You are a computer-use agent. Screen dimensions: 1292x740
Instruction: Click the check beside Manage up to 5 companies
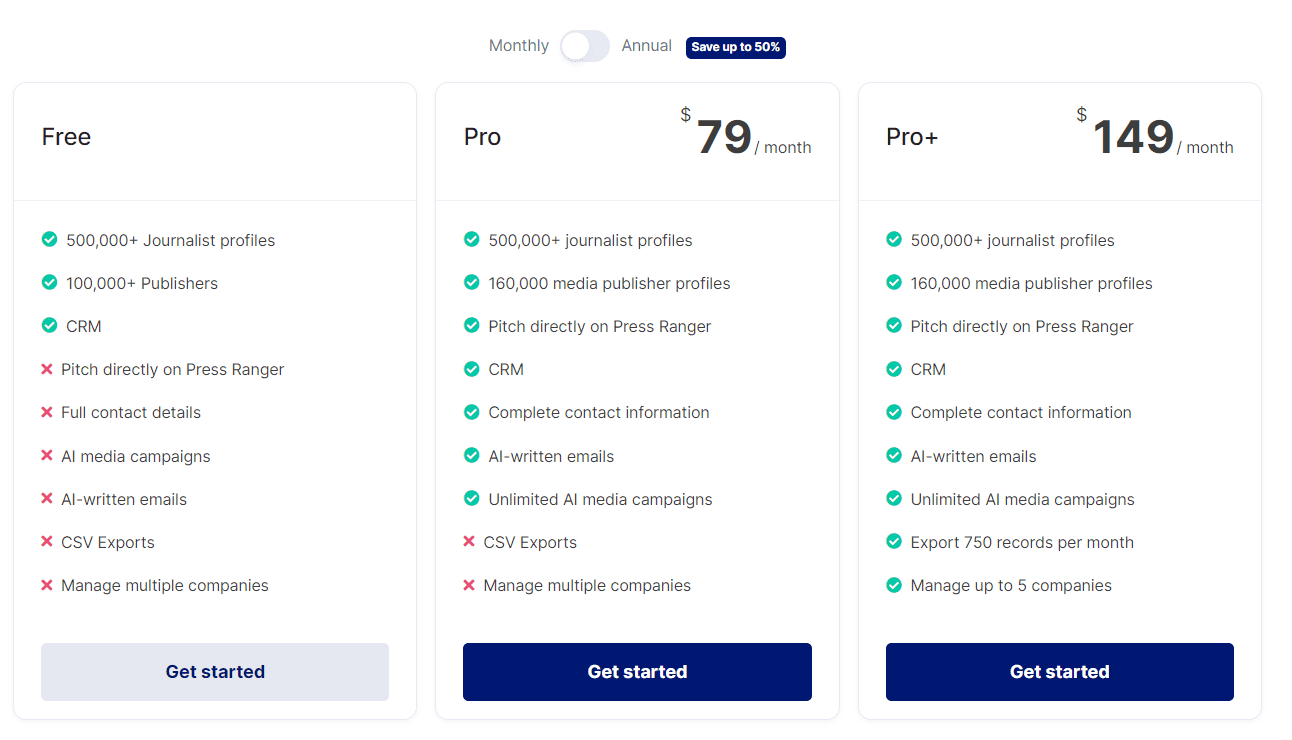coord(893,585)
